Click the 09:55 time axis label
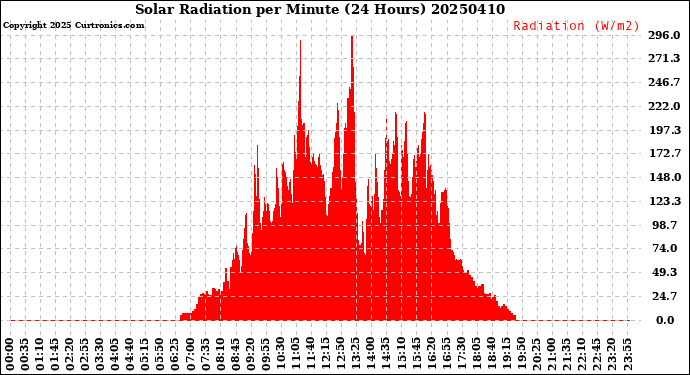Image resolution: width=690 pixels, height=375 pixels. pos(266,355)
